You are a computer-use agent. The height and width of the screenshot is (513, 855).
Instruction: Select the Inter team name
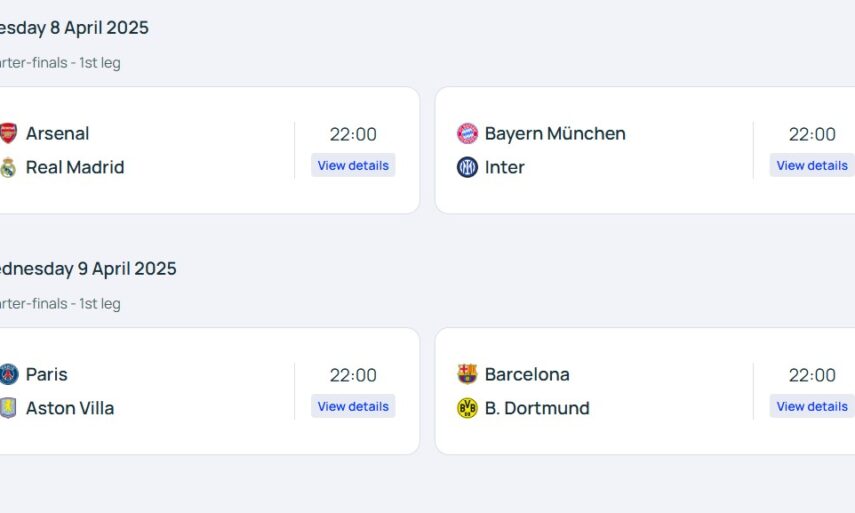504,167
